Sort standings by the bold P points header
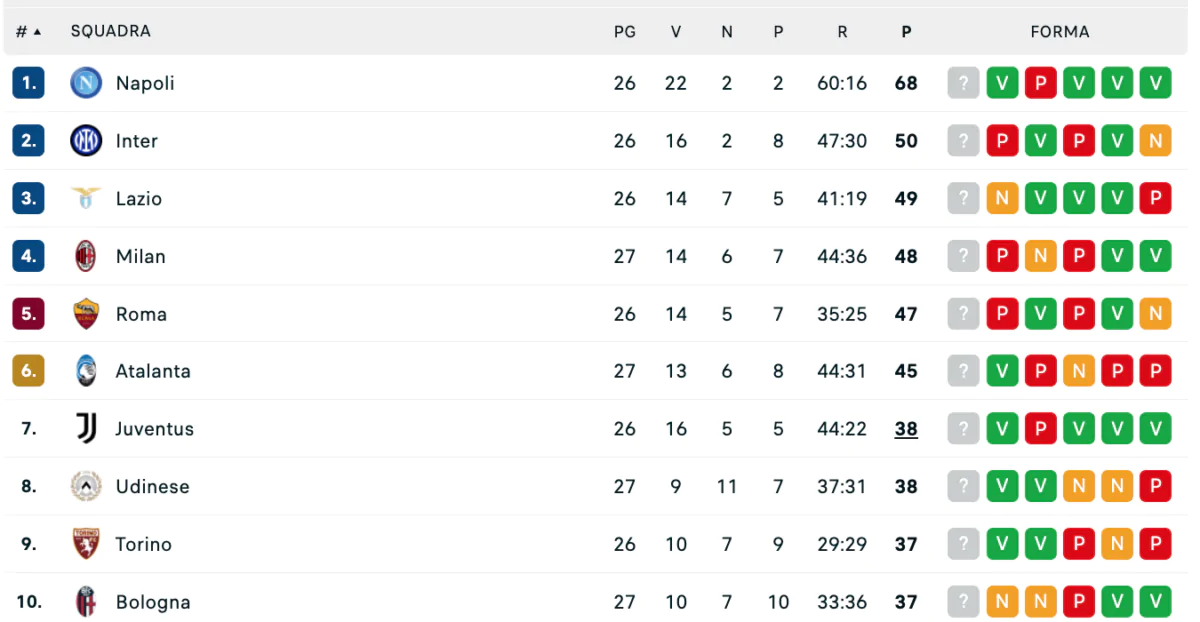1200x622 pixels. (906, 32)
